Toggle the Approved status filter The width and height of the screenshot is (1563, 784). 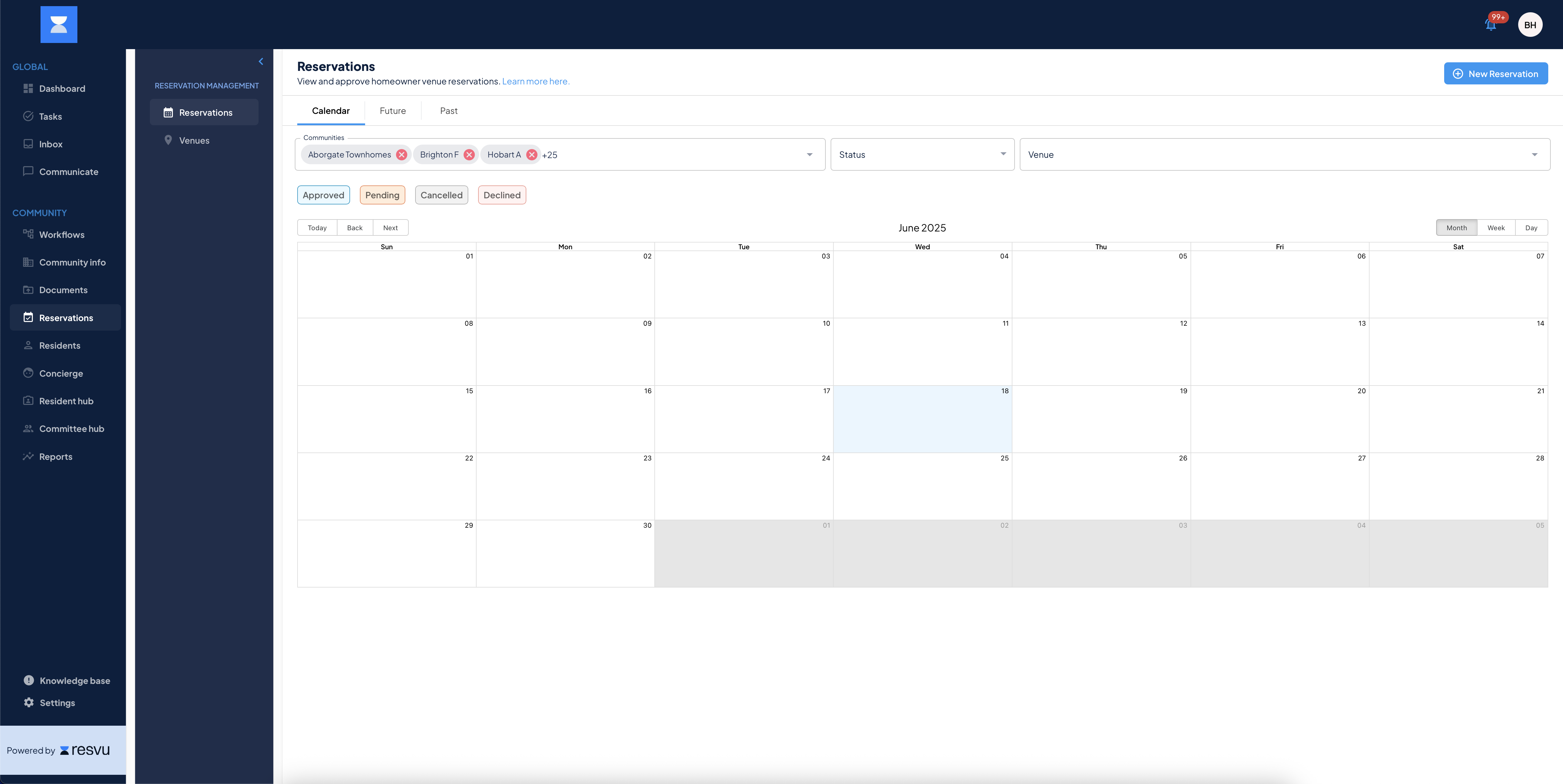[323, 195]
